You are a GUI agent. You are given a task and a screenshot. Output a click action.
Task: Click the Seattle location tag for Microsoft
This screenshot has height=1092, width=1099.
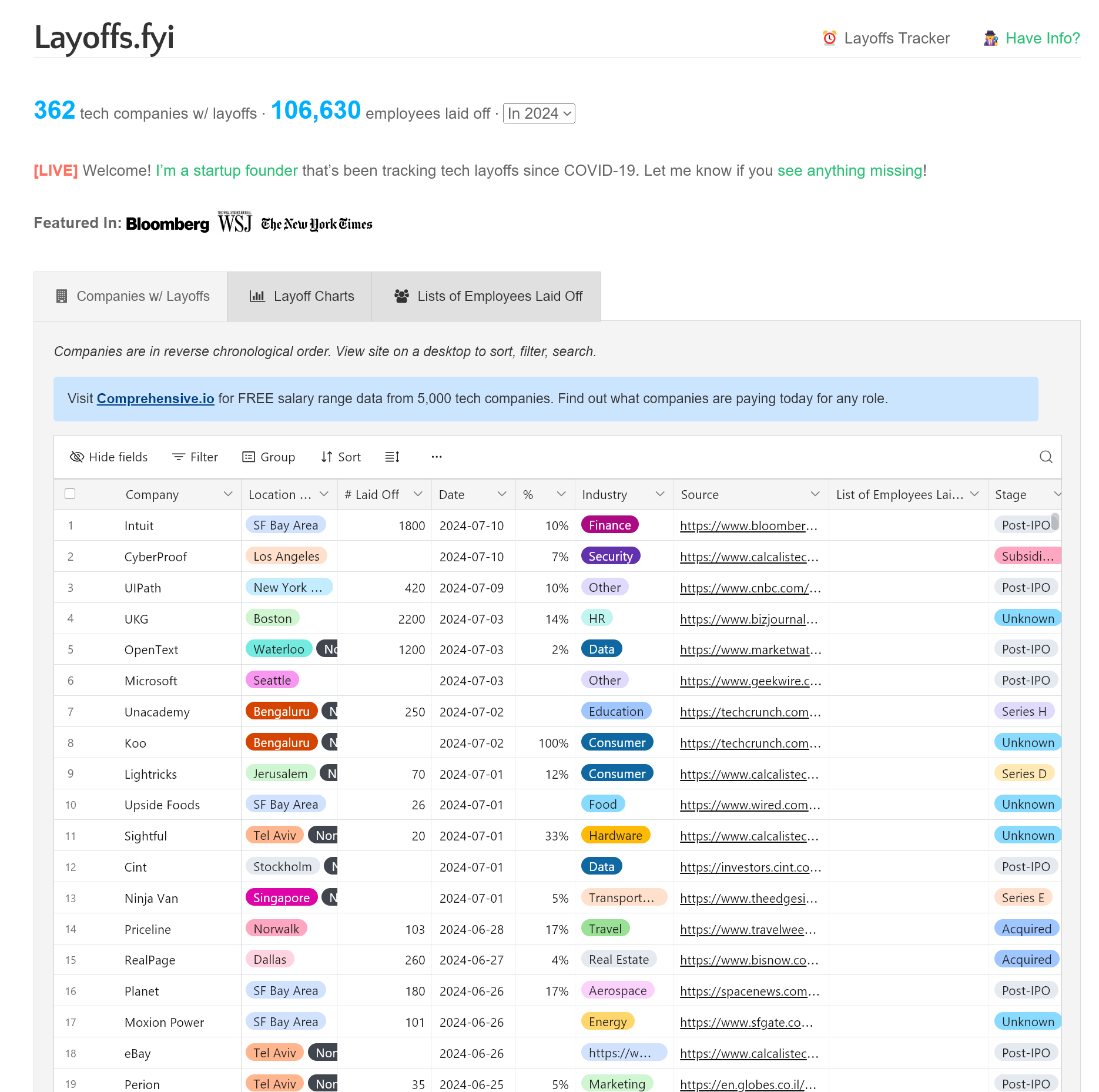272,681
